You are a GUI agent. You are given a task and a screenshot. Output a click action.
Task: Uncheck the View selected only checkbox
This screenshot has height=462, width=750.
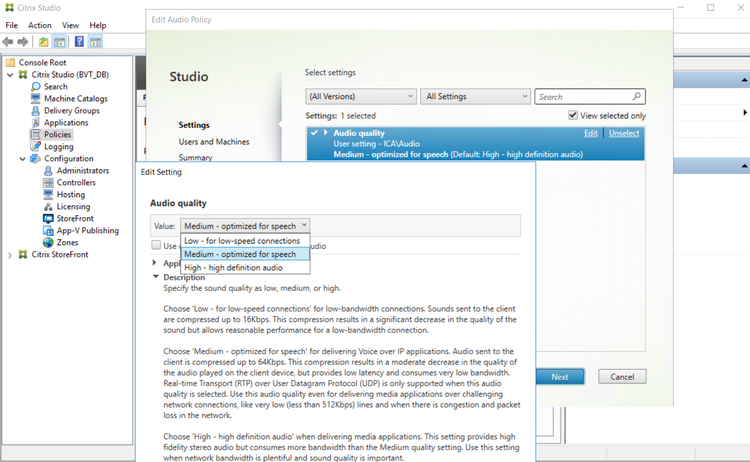573,115
